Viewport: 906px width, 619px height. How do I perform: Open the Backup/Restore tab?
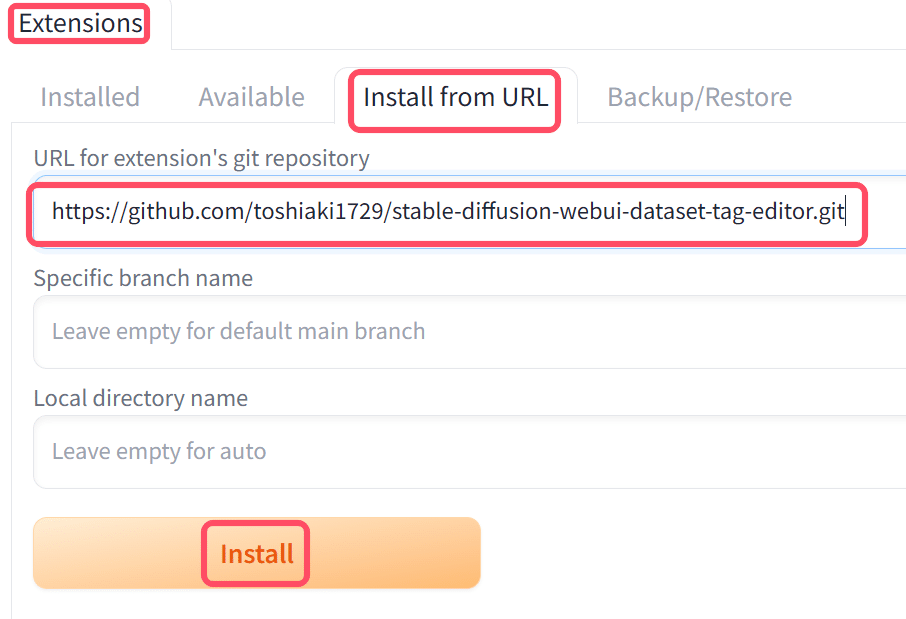[x=698, y=96]
